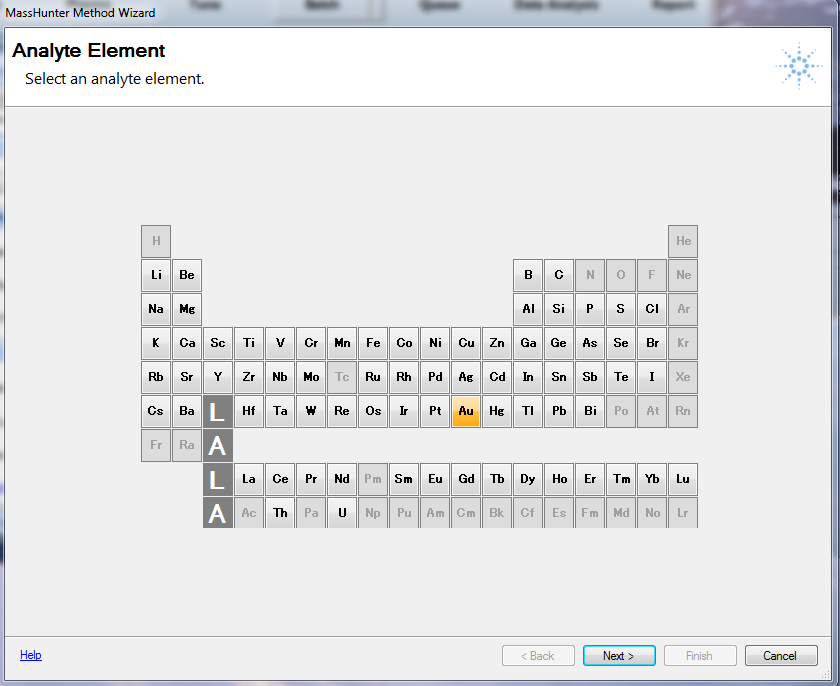Select Titanium (Ti) element
This screenshot has width=840, height=686.
(249, 343)
